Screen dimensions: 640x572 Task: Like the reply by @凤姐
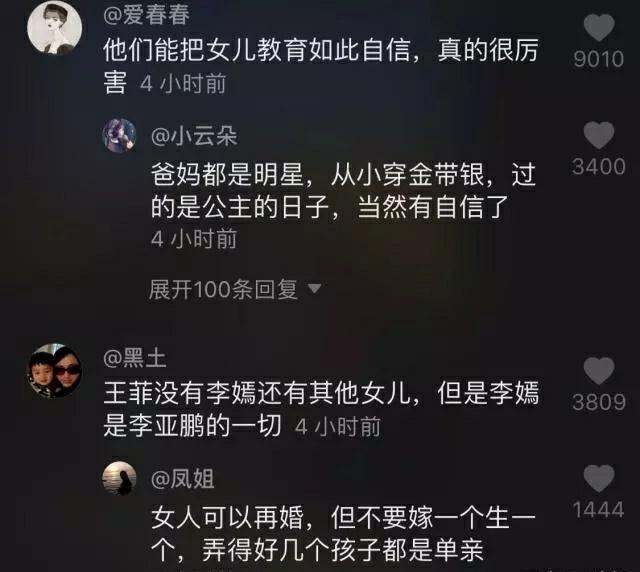coord(599,478)
